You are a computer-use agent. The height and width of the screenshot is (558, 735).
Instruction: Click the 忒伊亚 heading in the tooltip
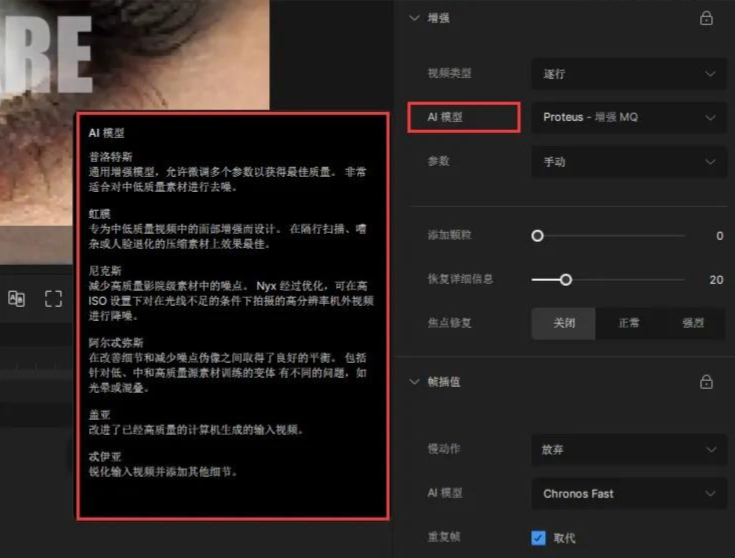pyautogui.click(x=105, y=456)
